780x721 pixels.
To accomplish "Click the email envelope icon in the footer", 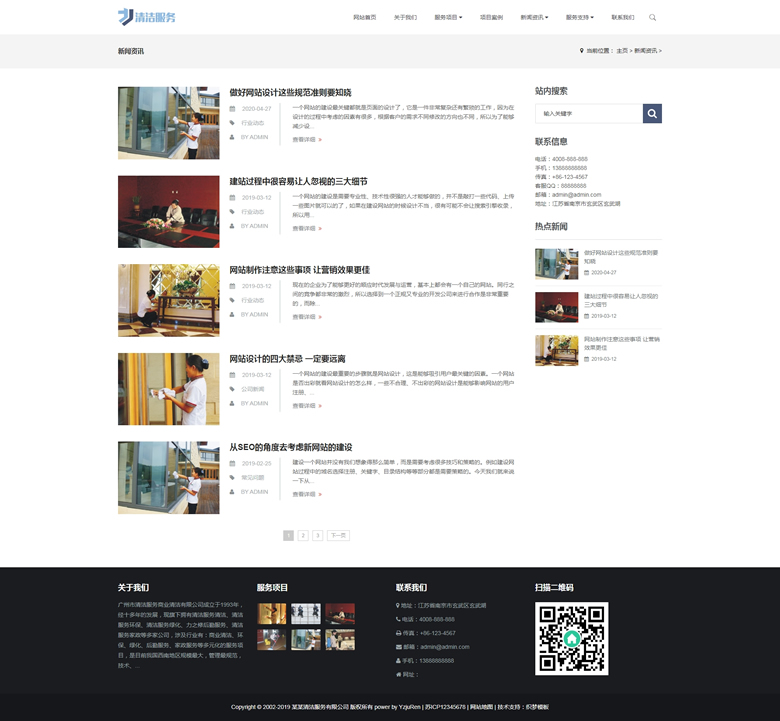I will click(x=399, y=647).
